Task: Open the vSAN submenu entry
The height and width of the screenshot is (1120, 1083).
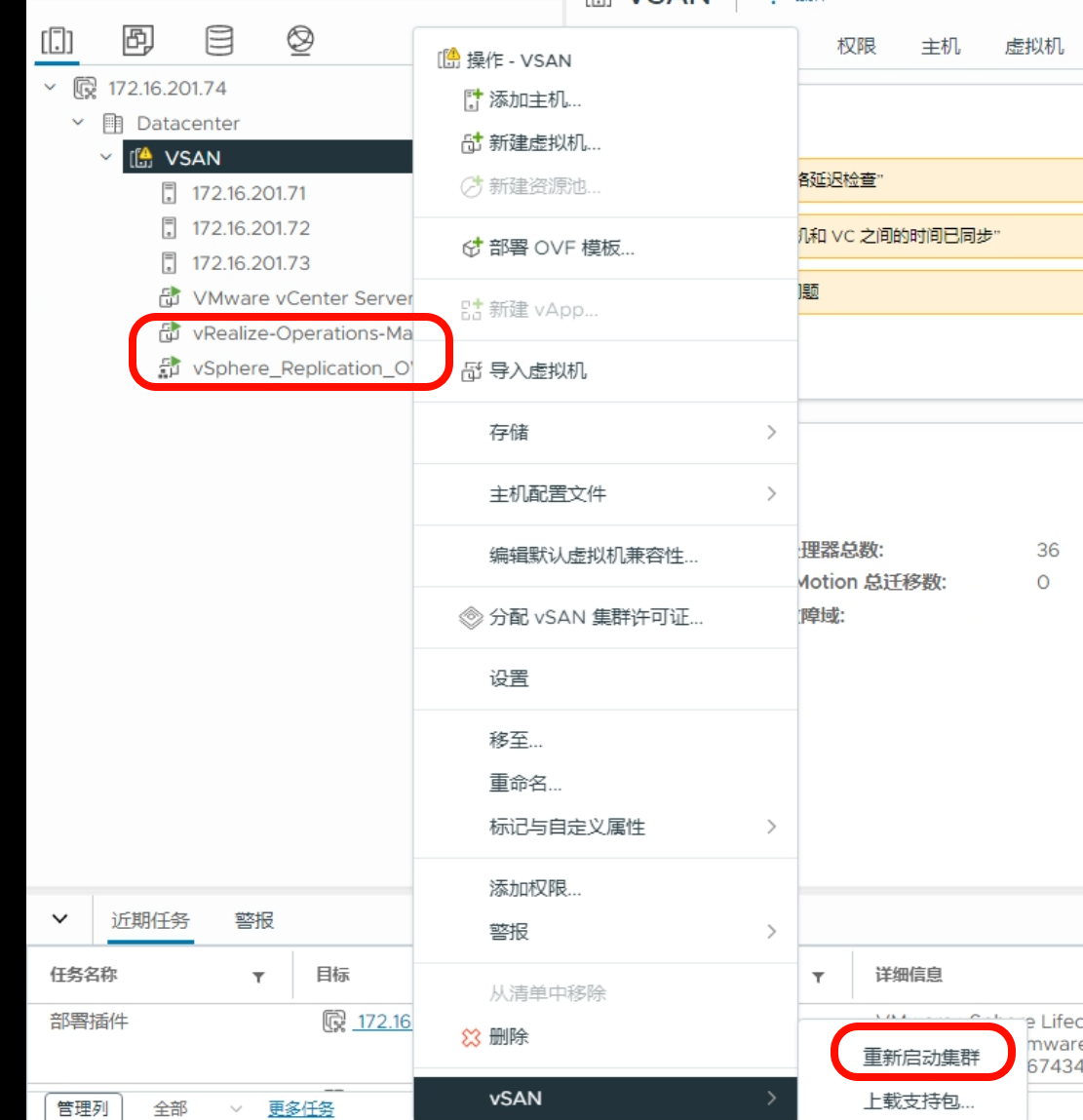Action: pyautogui.click(x=605, y=1098)
